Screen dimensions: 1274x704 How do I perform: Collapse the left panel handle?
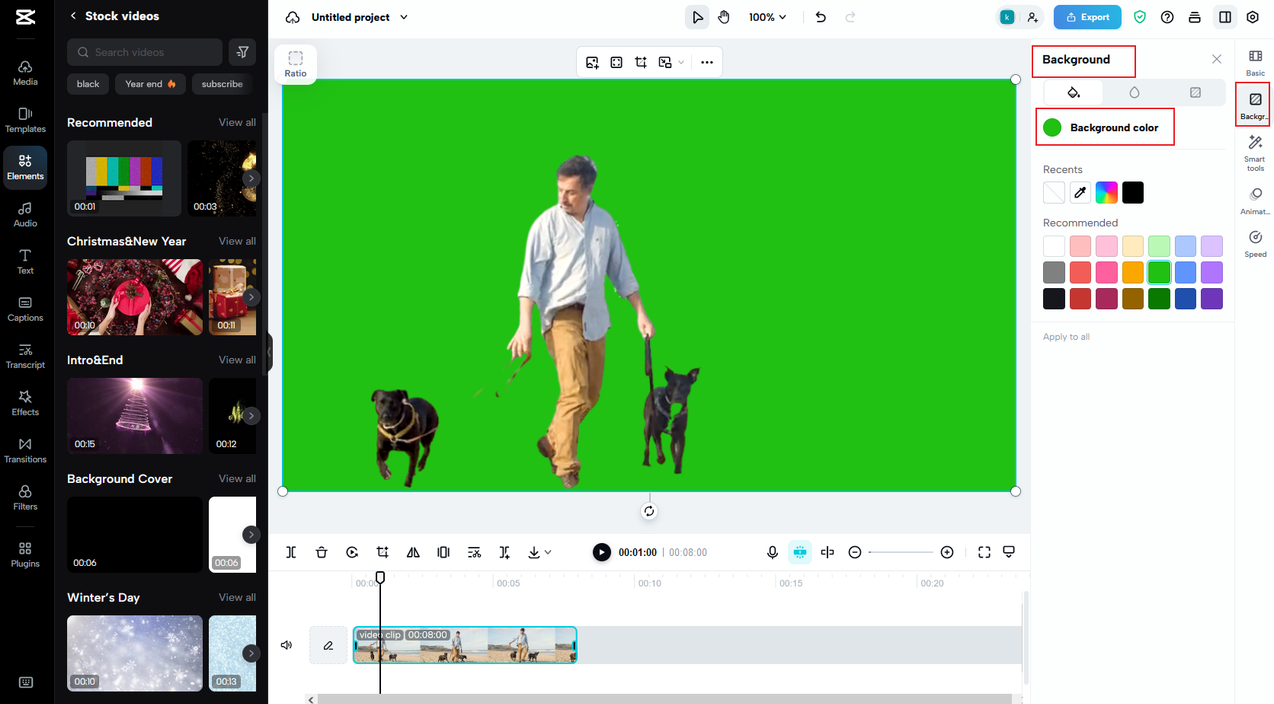(x=268, y=352)
